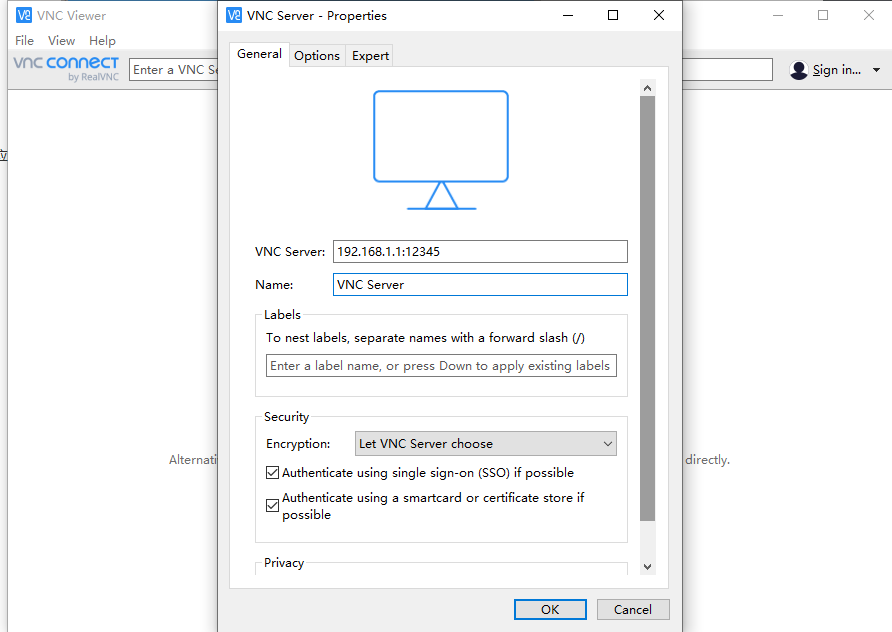Dismiss dialog with Cancel button

(x=633, y=609)
